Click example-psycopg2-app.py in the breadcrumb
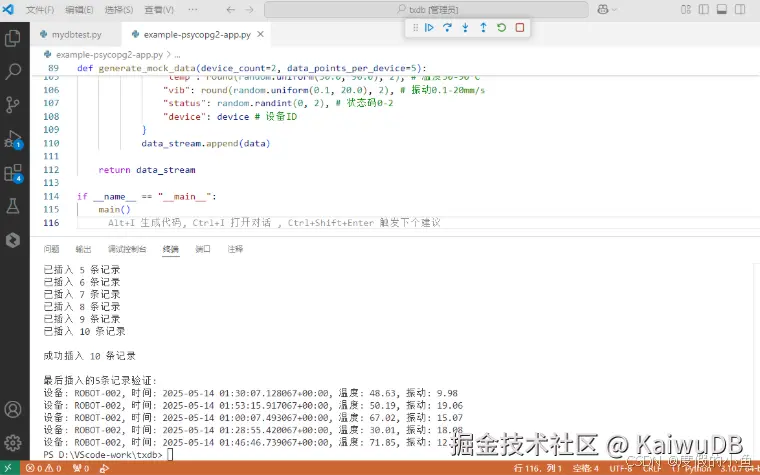The height and width of the screenshot is (475, 760). tap(110, 55)
